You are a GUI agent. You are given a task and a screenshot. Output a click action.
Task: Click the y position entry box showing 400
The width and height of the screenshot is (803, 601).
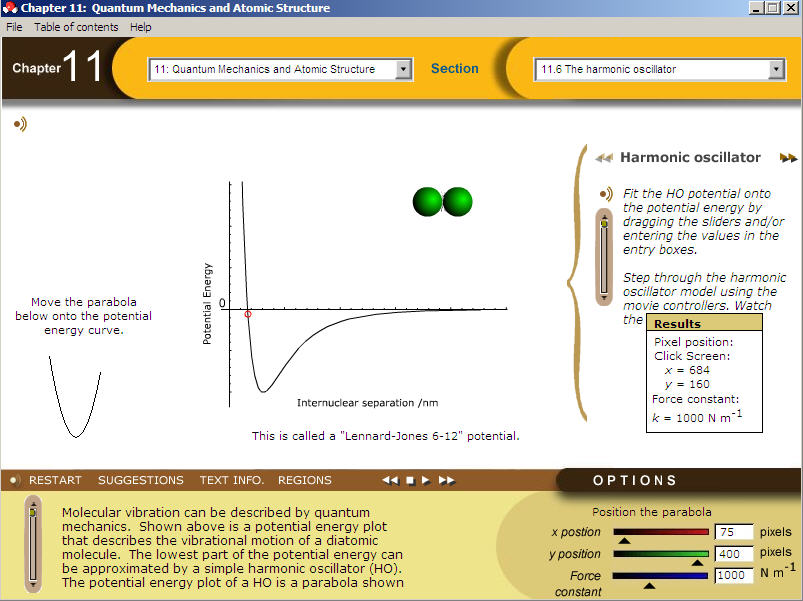(x=734, y=553)
